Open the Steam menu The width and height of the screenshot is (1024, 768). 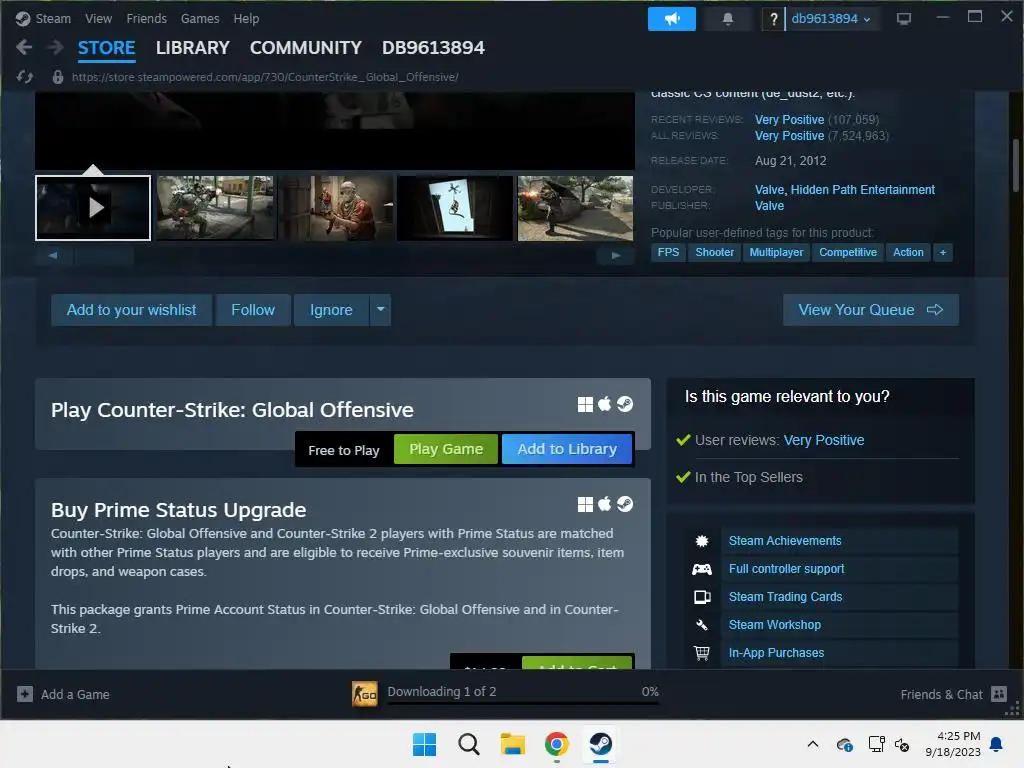pos(52,19)
